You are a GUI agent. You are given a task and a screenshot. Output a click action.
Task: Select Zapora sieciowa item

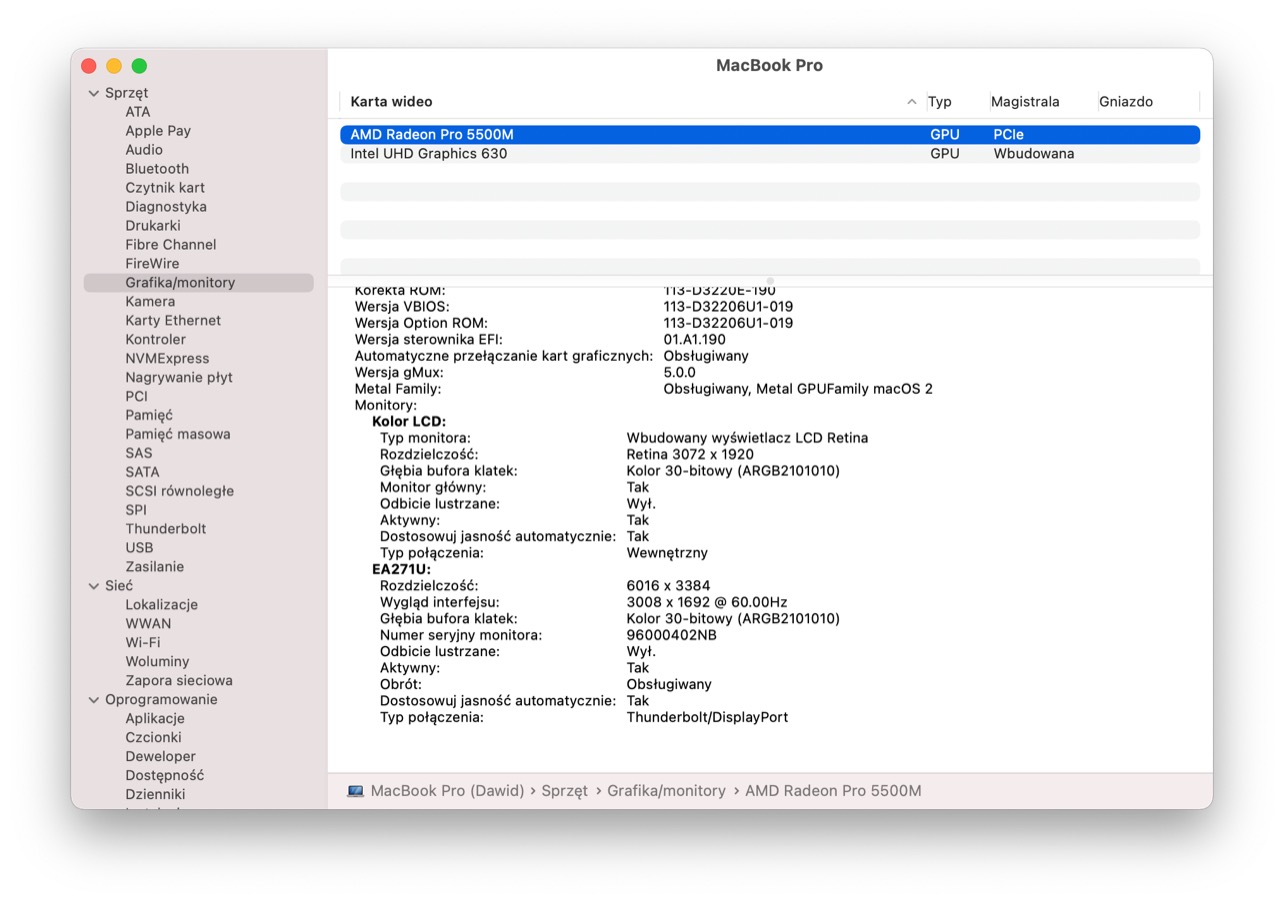pos(178,681)
